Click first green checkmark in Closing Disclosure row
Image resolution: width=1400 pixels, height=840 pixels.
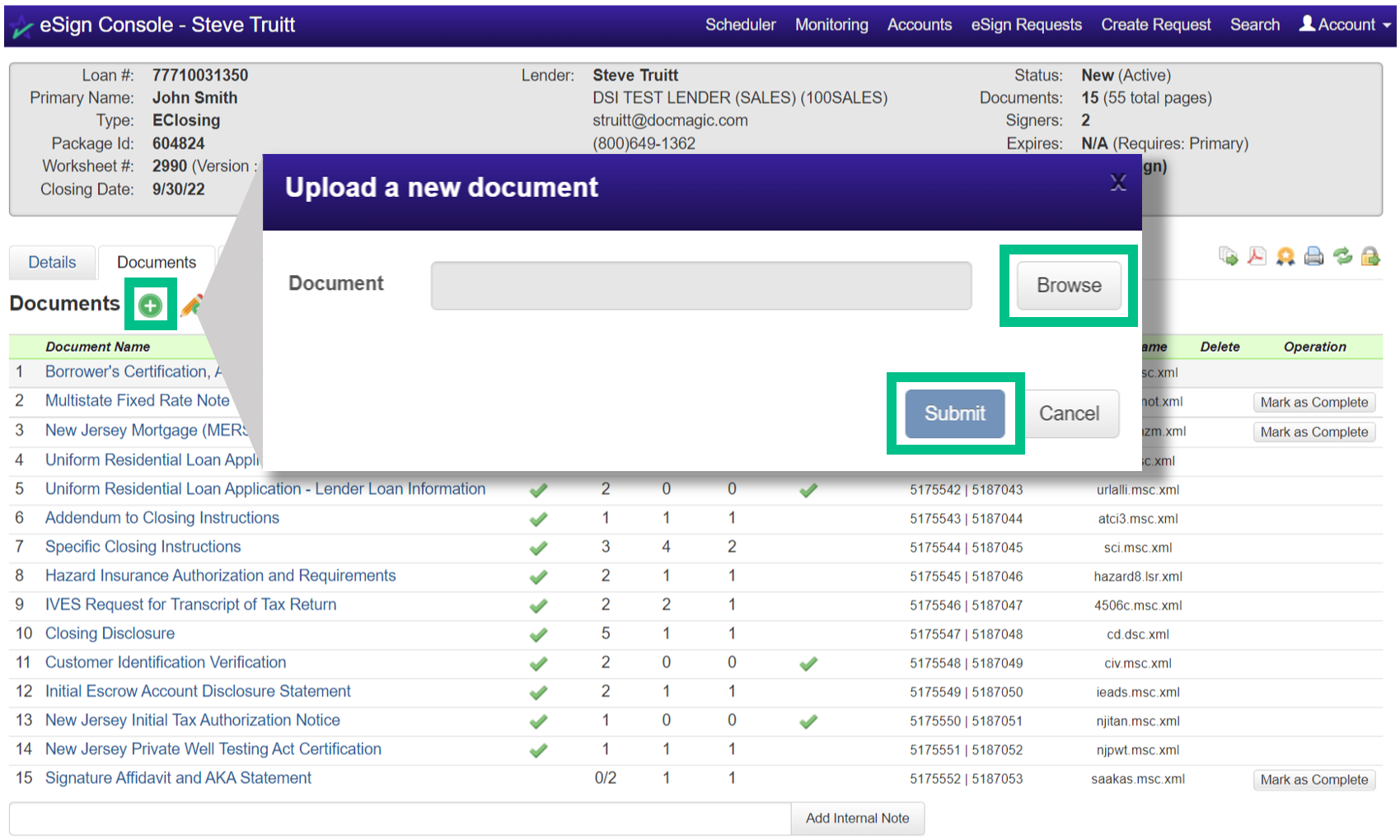[x=539, y=634]
